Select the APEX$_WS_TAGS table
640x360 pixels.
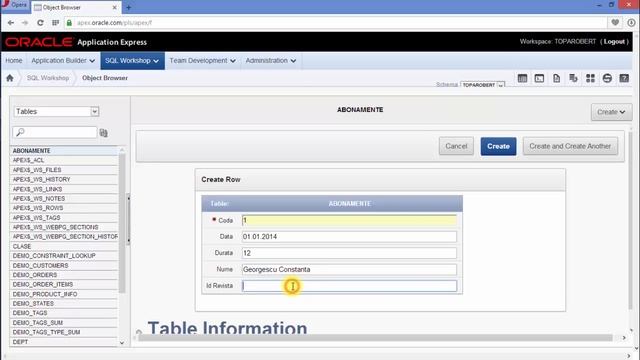pyautogui.click(x=64, y=218)
